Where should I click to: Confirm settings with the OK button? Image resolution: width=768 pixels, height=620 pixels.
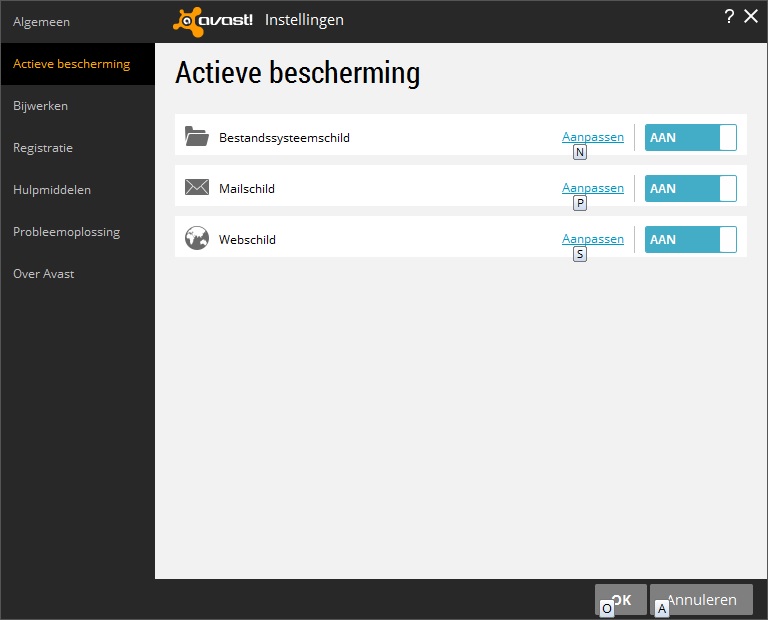[621, 599]
